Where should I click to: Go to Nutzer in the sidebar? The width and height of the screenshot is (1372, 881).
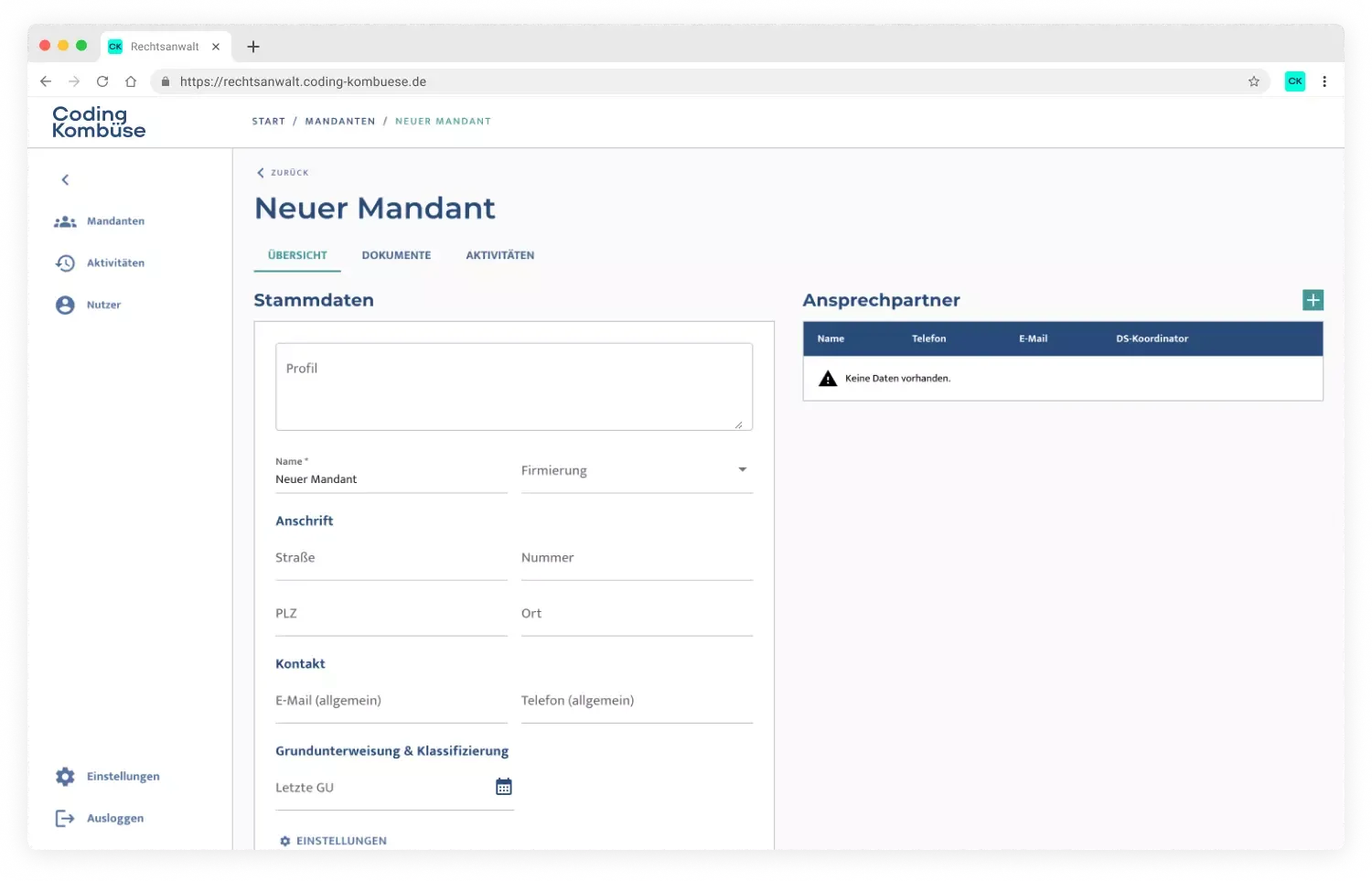(x=88, y=305)
